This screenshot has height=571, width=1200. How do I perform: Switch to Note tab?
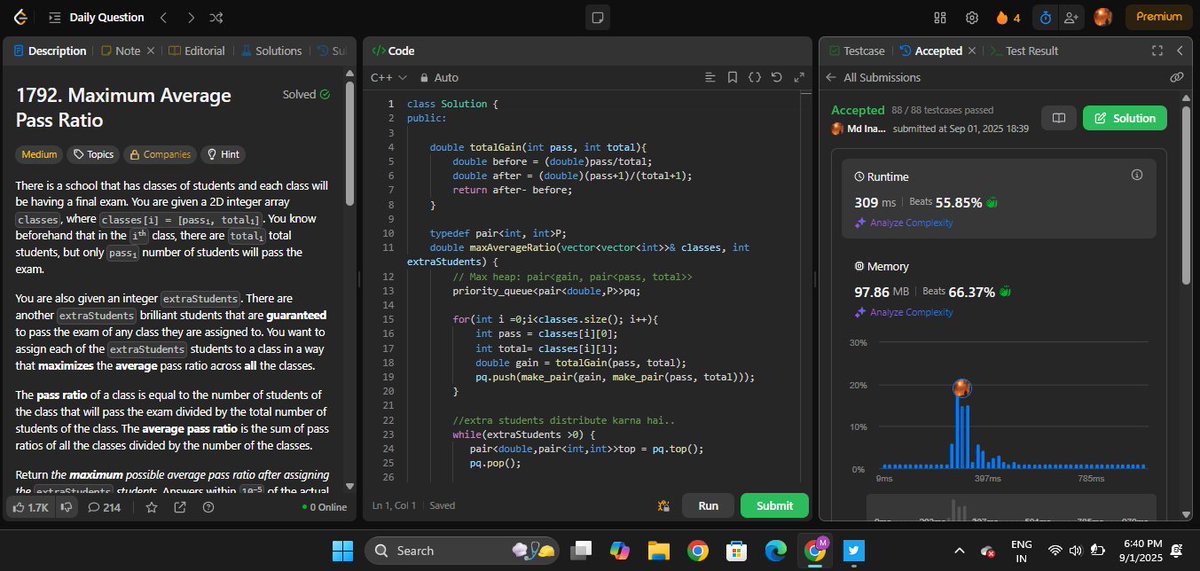point(120,51)
